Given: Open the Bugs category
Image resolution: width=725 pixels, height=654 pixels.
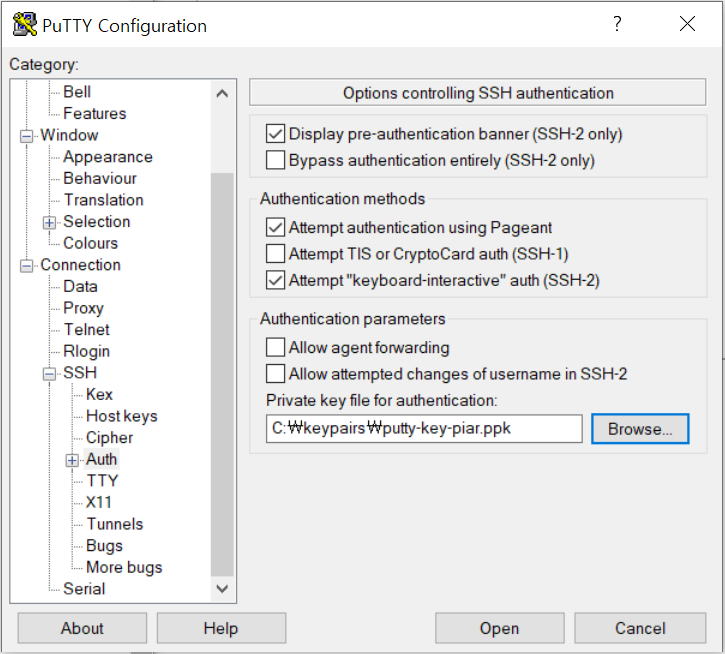Looking at the screenshot, I should (x=104, y=546).
